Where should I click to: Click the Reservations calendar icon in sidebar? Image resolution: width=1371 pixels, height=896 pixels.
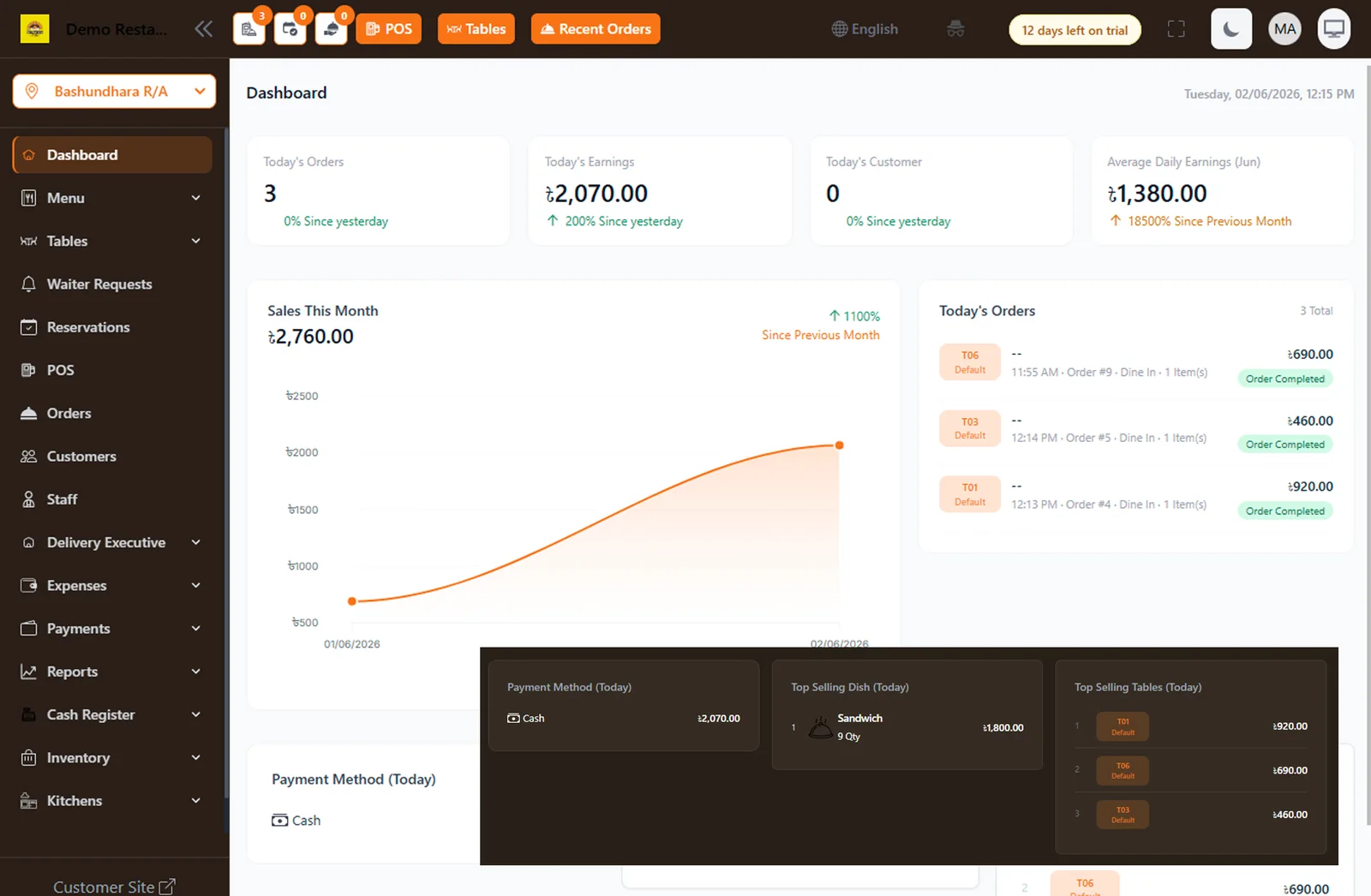coord(28,327)
